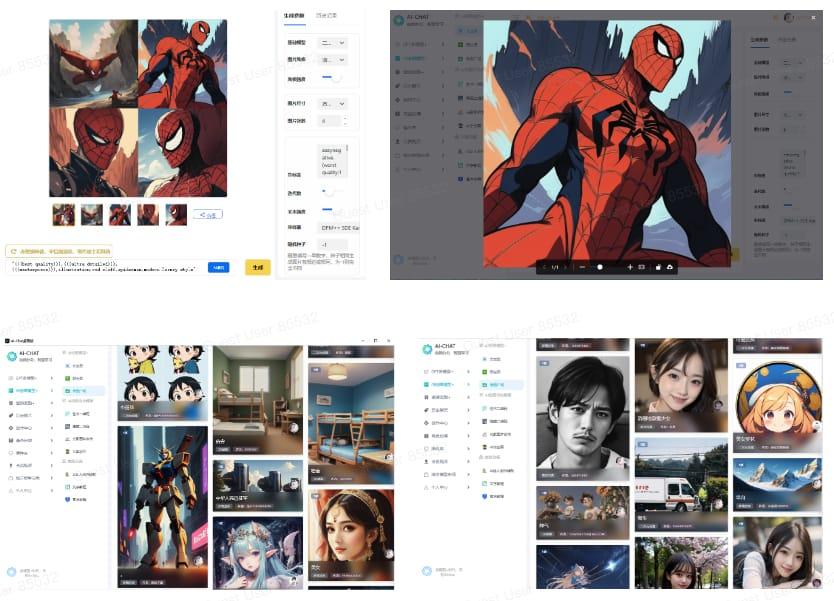834x601 pixels.
Task: Open the snowy mountains gallery card
Action: pos(777,485)
